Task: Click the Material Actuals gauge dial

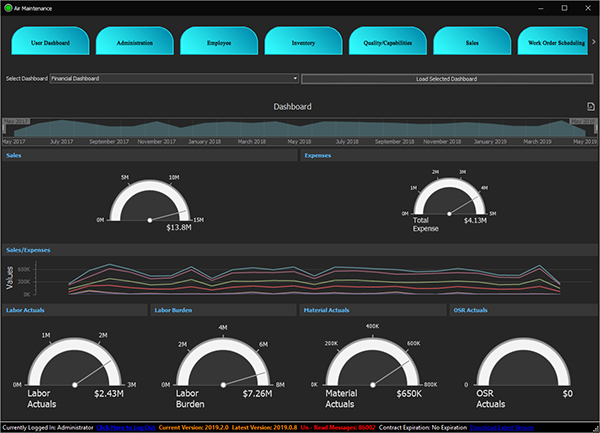Action: point(373,362)
